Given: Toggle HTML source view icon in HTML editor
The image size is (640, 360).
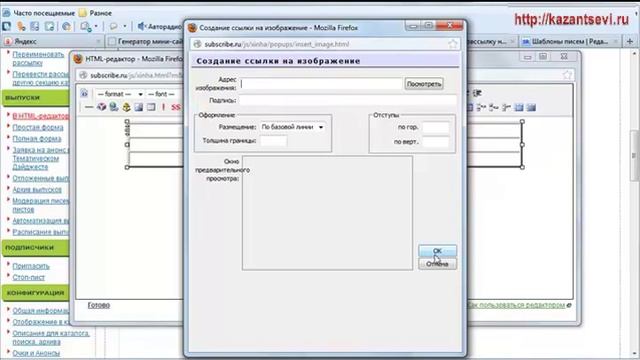Looking at the screenshot, I should pyautogui.click(x=84, y=93).
